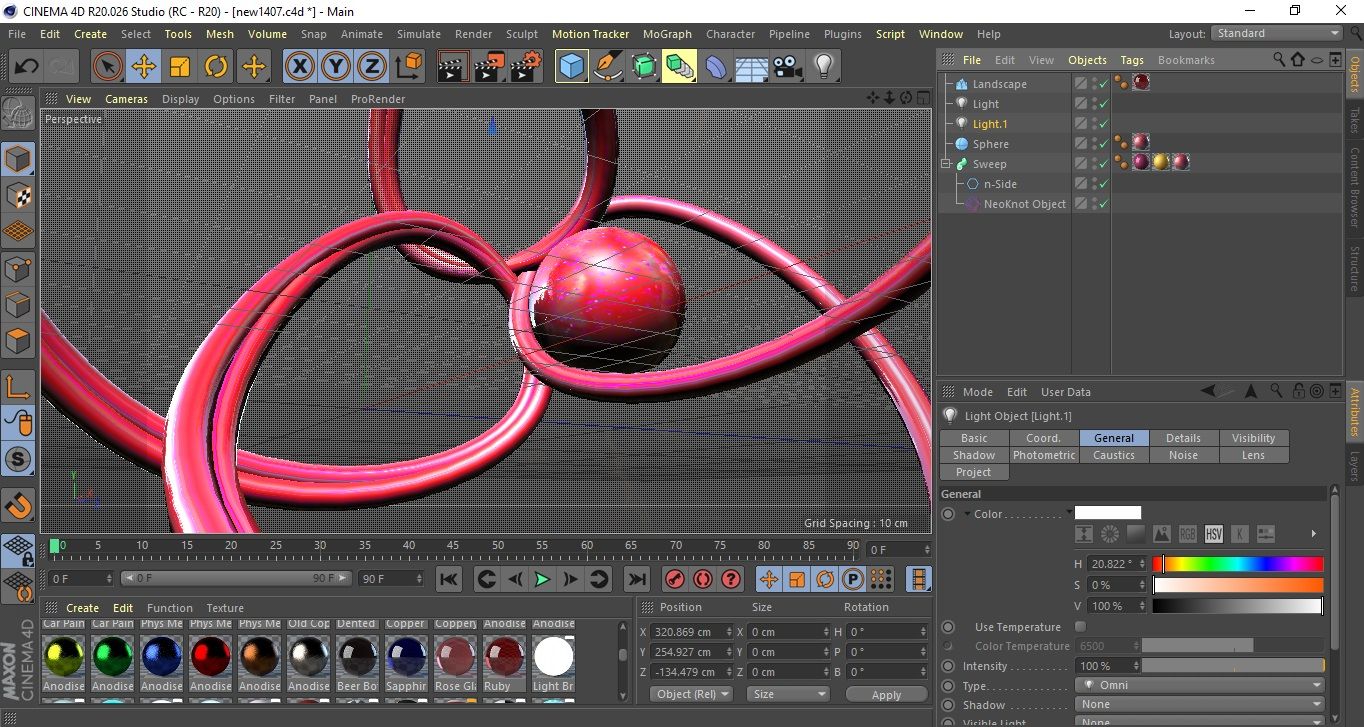
Task: Click the Undo arrow icon
Action: [x=26, y=67]
